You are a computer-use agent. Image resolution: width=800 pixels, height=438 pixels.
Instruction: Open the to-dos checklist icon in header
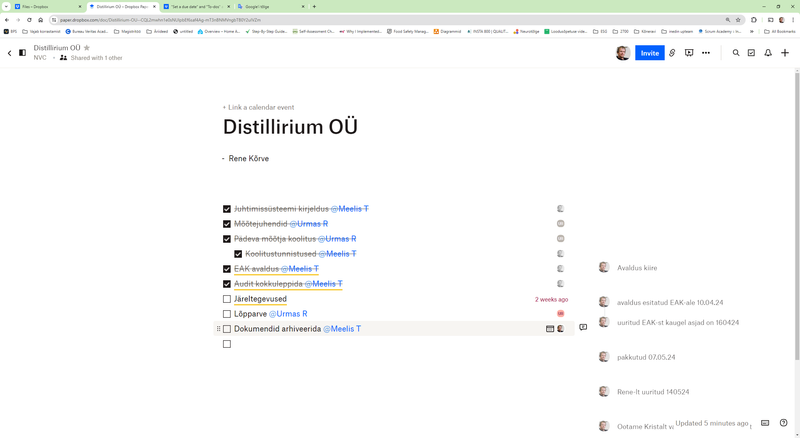752,53
